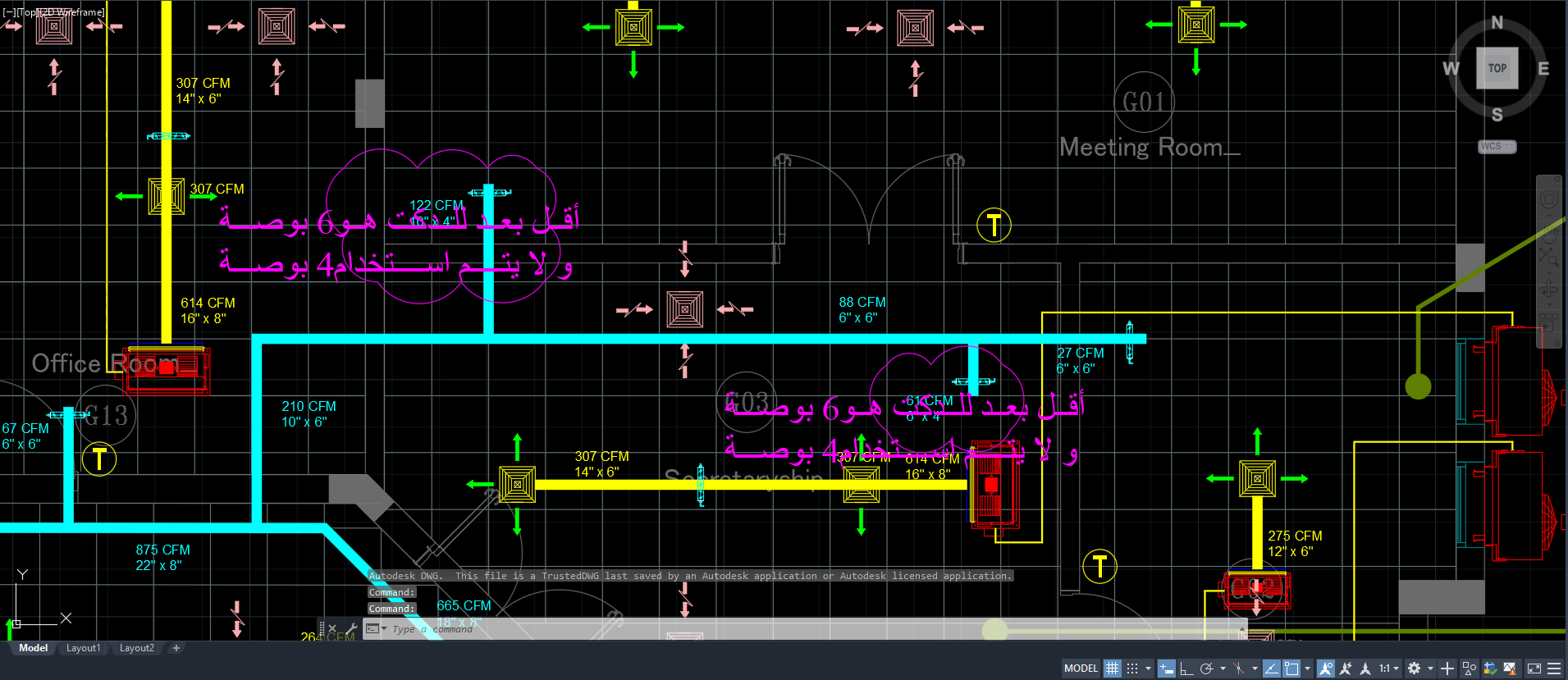
Task: Select green round duct node circle
Action: point(1418,386)
